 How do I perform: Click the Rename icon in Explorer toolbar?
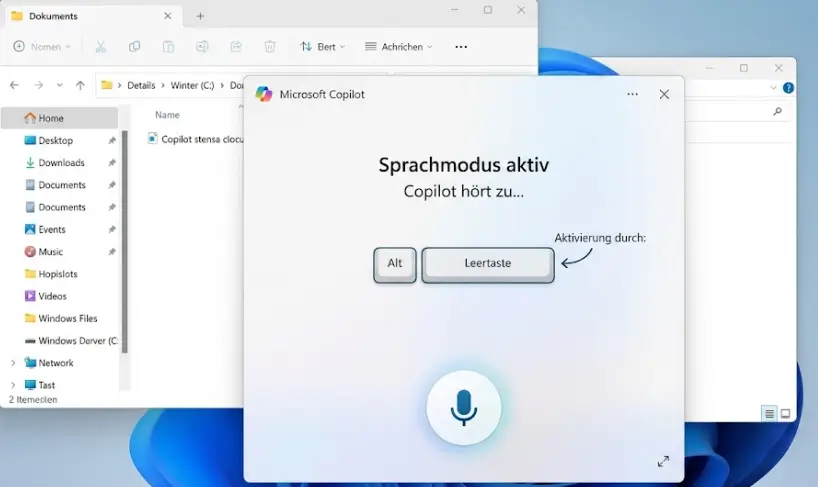(202, 46)
